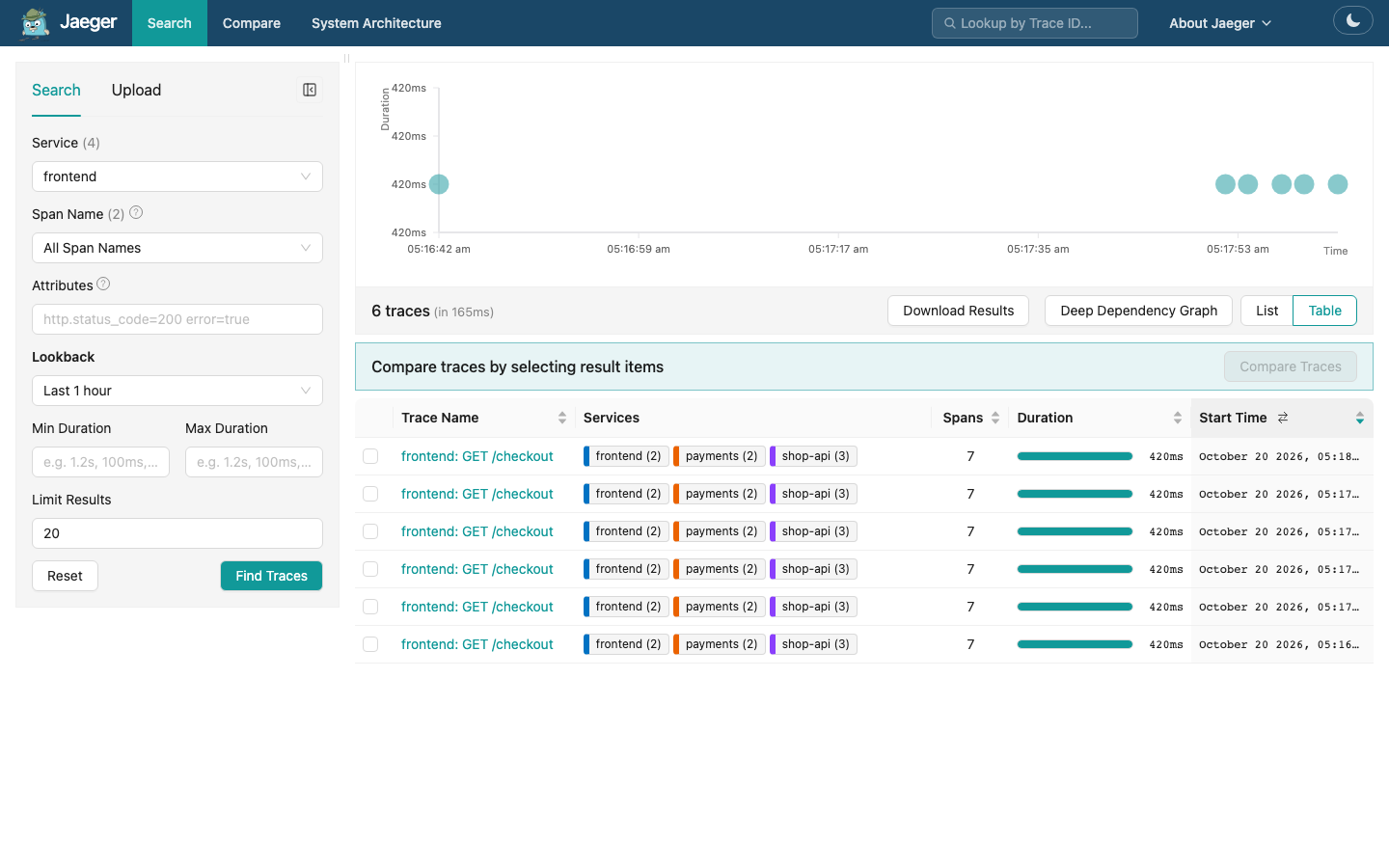Viewport: 1389px width, 868px height.
Task: Switch results view to Table
Action: (x=1324, y=311)
